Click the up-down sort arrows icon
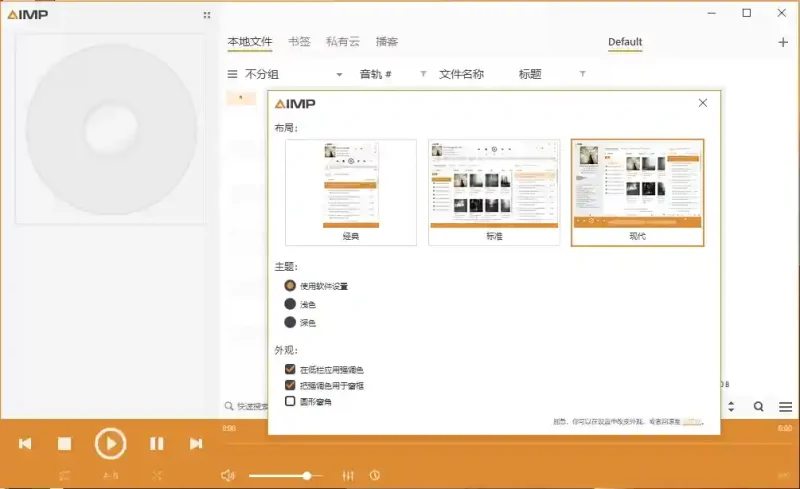Viewport: 800px width, 489px height. coord(731,406)
